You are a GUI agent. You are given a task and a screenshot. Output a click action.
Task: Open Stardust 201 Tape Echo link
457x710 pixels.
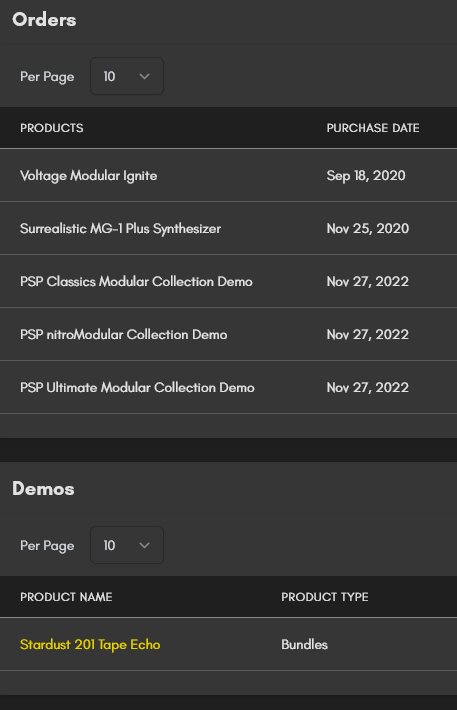click(90, 644)
